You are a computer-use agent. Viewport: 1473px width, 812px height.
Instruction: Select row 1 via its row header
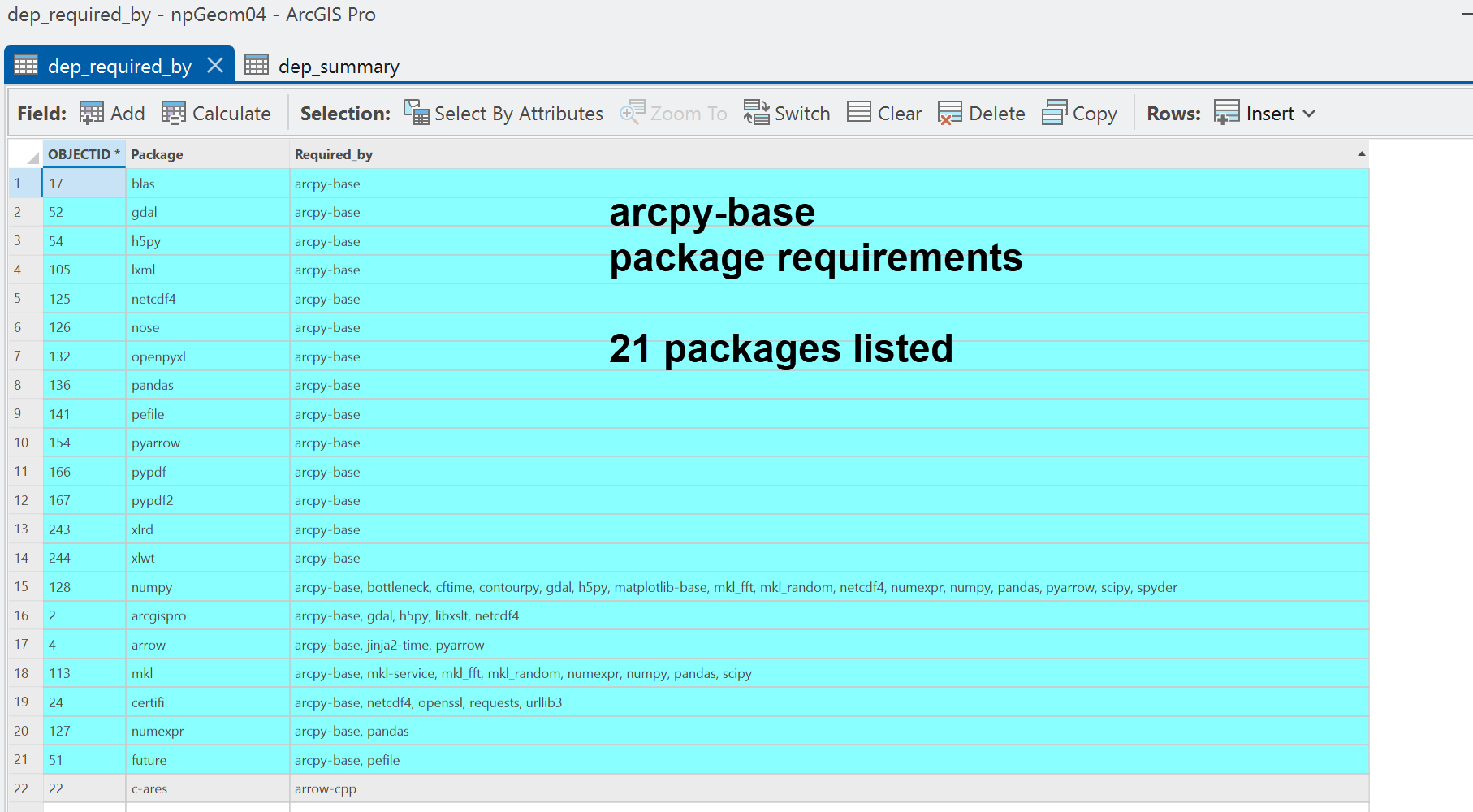pos(25,183)
